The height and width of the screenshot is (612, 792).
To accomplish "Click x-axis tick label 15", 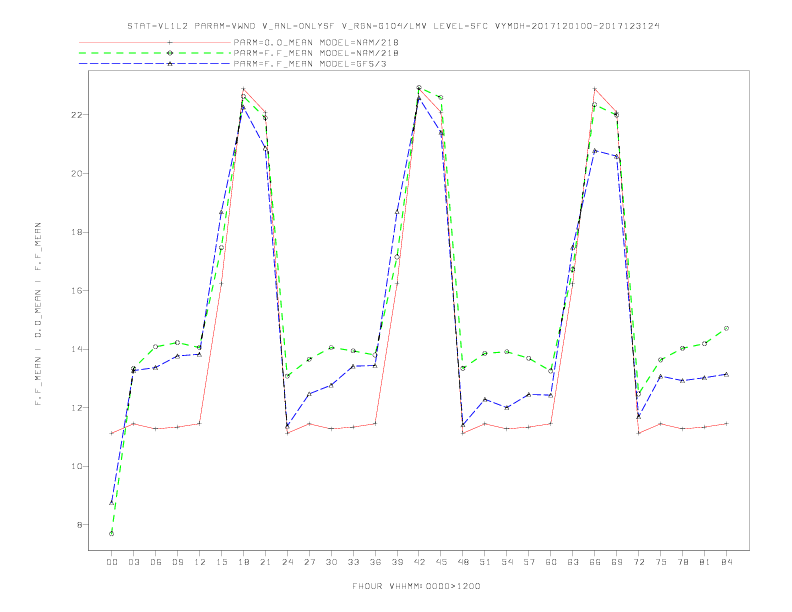I will click(x=221, y=562).
